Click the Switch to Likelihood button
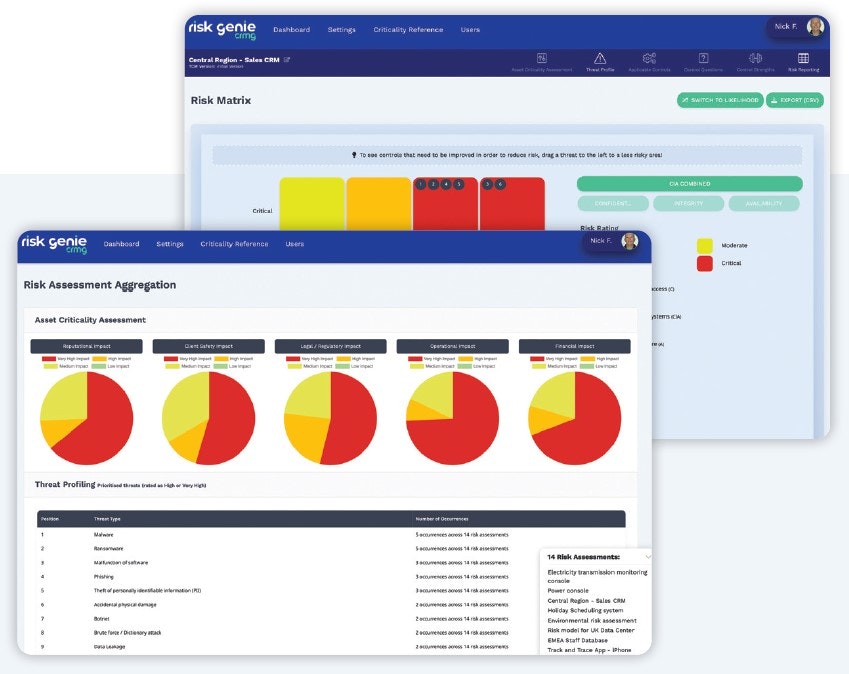 coord(720,100)
